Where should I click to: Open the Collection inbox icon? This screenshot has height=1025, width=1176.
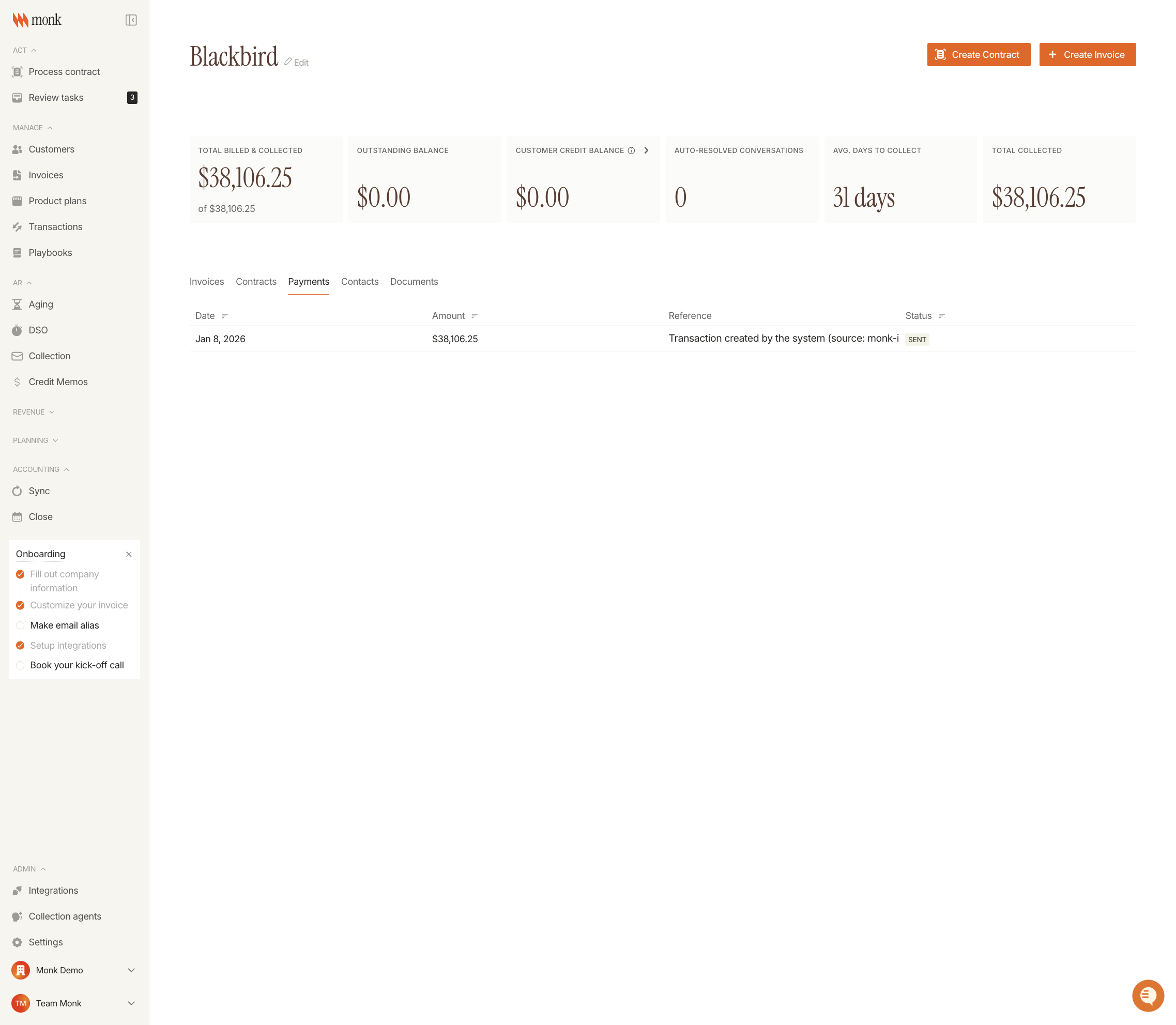pyautogui.click(x=17, y=356)
